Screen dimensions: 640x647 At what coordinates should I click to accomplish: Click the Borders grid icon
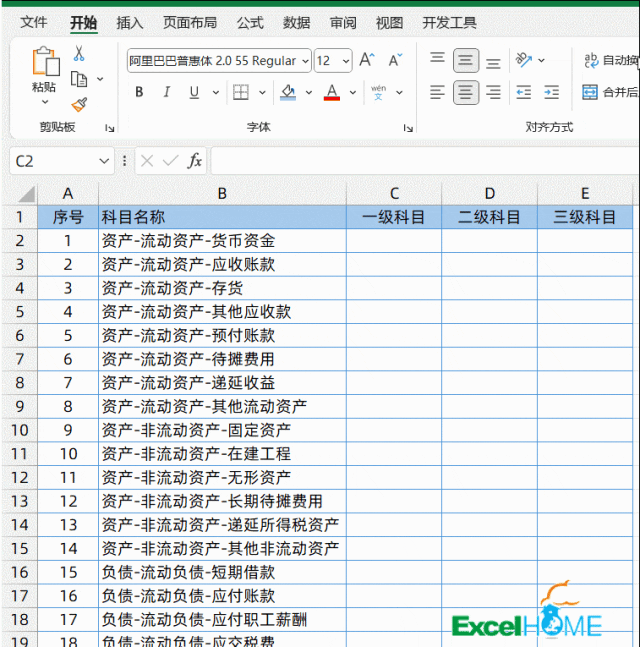point(240,93)
